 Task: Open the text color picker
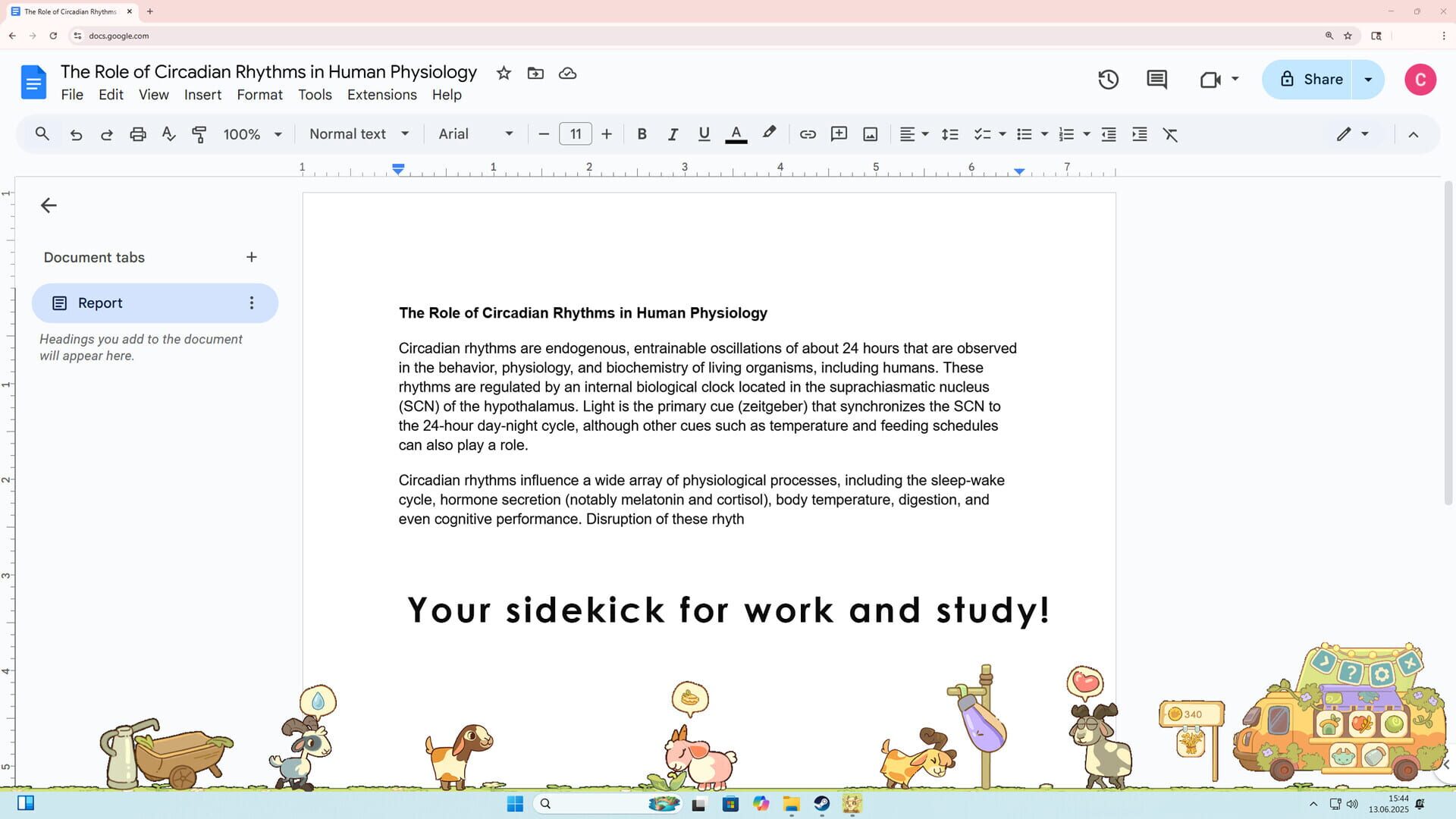click(735, 133)
